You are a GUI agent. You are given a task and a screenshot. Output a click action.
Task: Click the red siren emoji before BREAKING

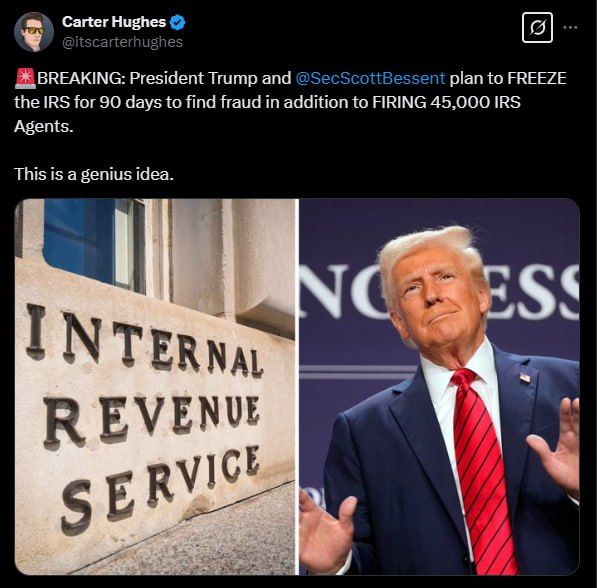point(25,78)
